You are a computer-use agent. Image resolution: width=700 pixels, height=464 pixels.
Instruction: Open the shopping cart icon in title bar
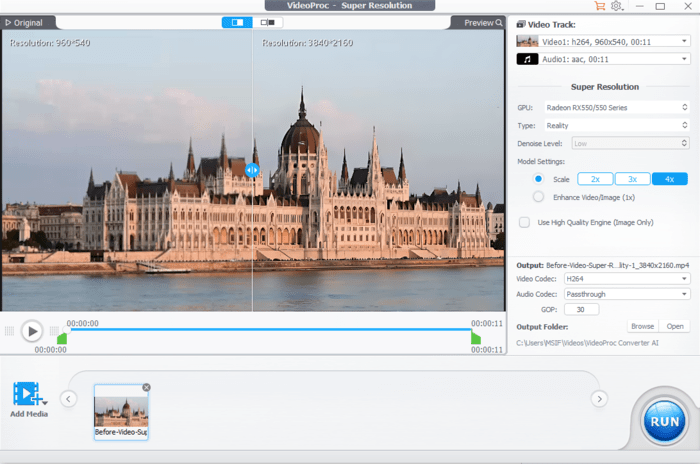coord(600,6)
